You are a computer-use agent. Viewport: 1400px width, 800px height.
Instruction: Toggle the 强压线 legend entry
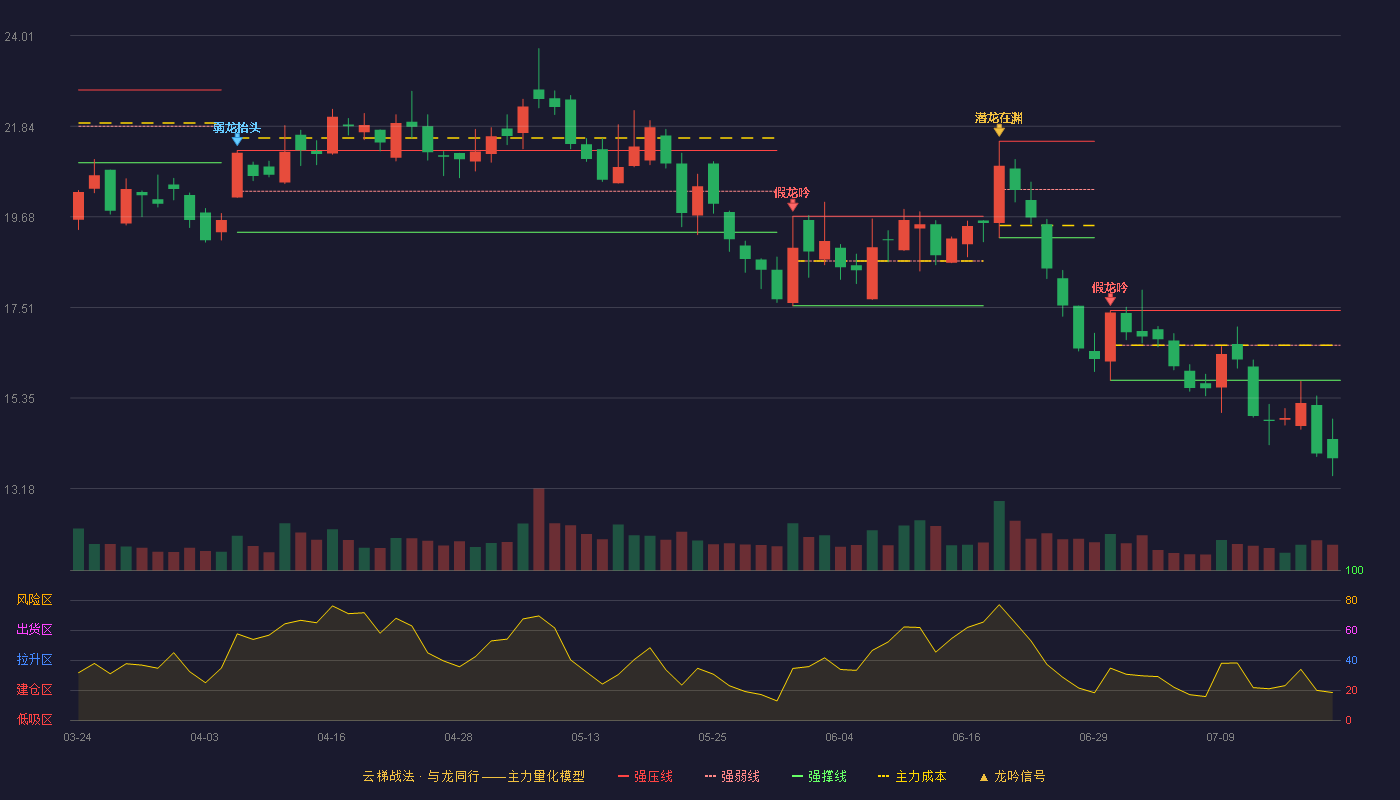pyautogui.click(x=645, y=776)
